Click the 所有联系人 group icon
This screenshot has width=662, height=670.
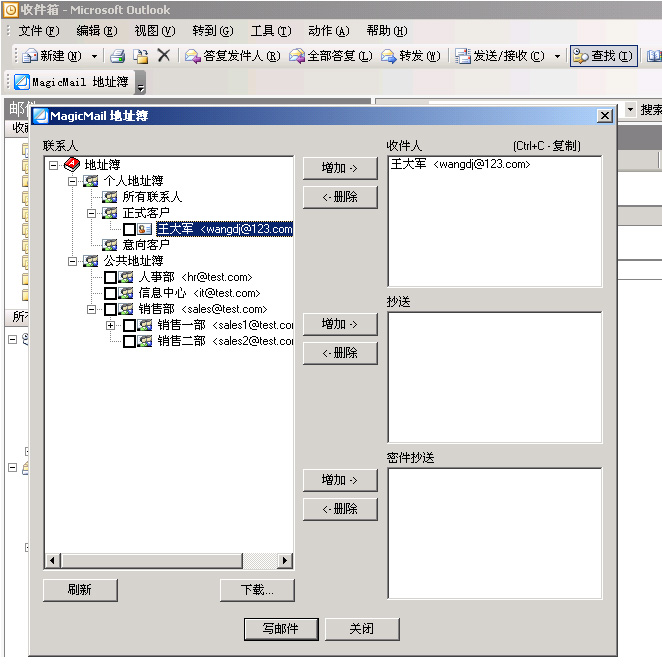click(x=109, y=197)
